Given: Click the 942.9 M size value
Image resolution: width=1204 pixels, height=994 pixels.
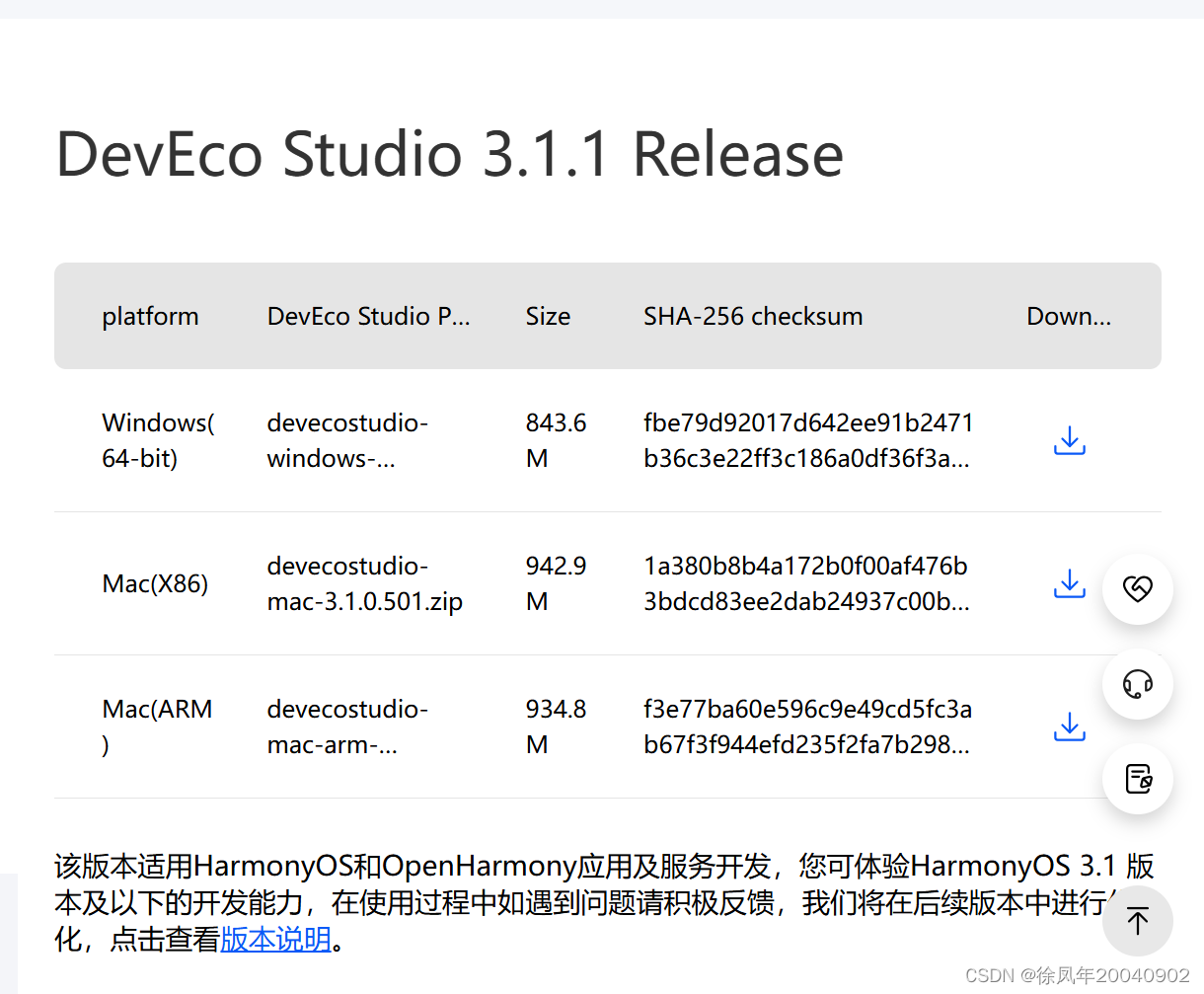Looking at the screenshot, I should [x=556, y=583].
